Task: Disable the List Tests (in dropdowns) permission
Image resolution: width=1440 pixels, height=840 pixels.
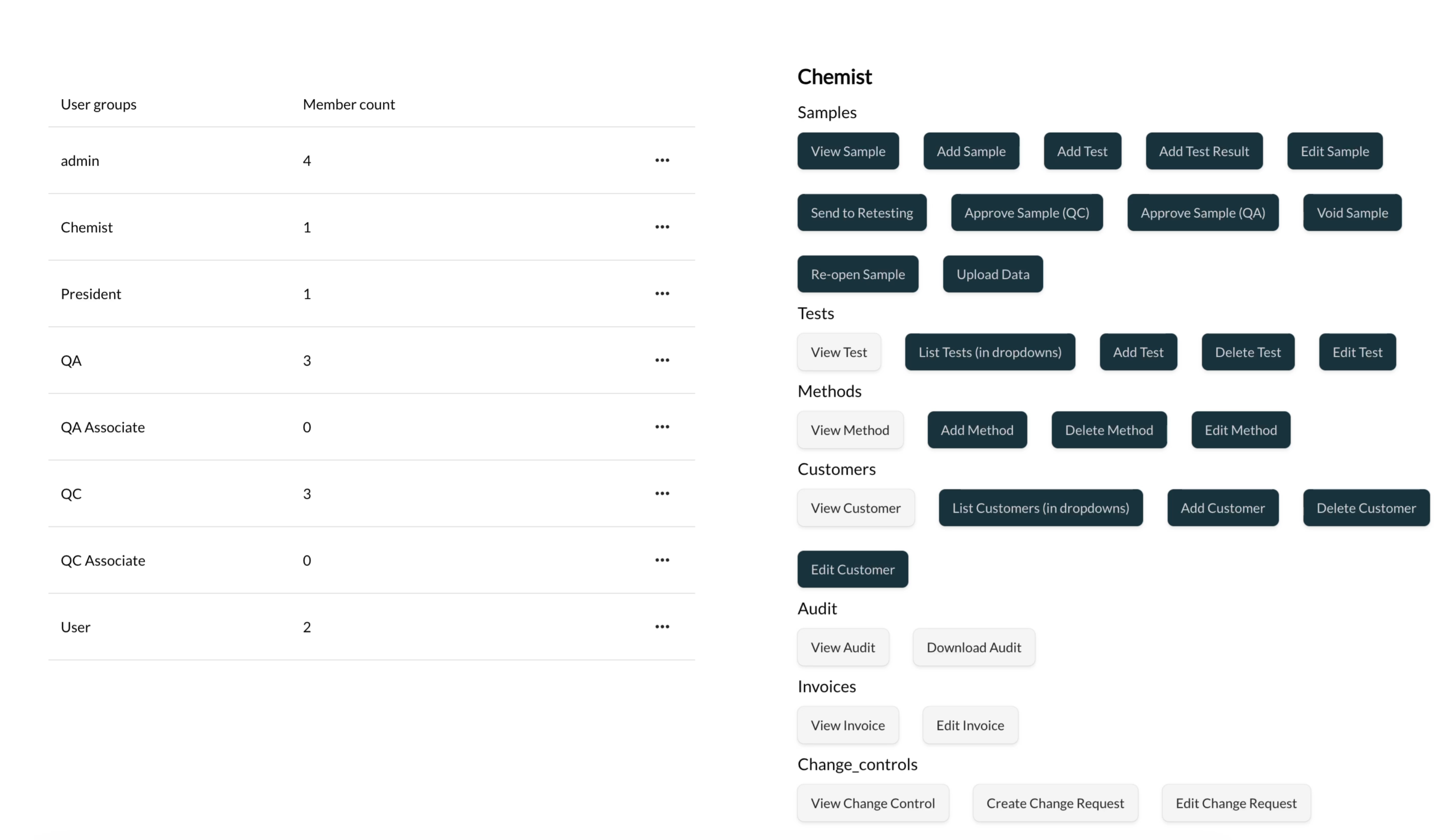Action: pyautogui.click(x=989, y=352)
